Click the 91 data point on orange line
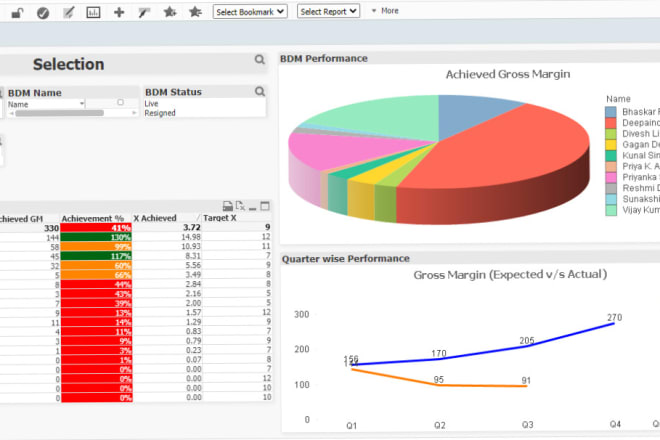The height and width of the screenshot is (440, 660). tap(526, 386)
